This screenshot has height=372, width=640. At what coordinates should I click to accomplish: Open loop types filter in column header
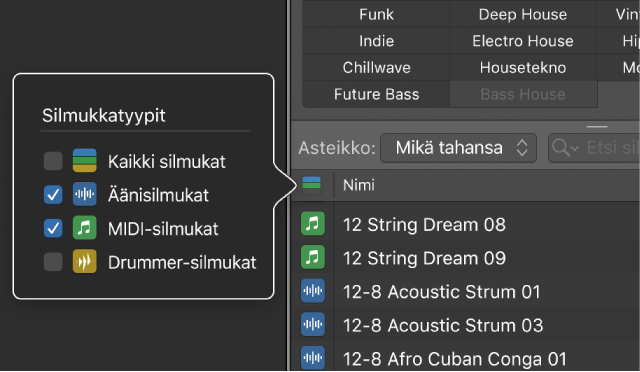coord(311,185)
